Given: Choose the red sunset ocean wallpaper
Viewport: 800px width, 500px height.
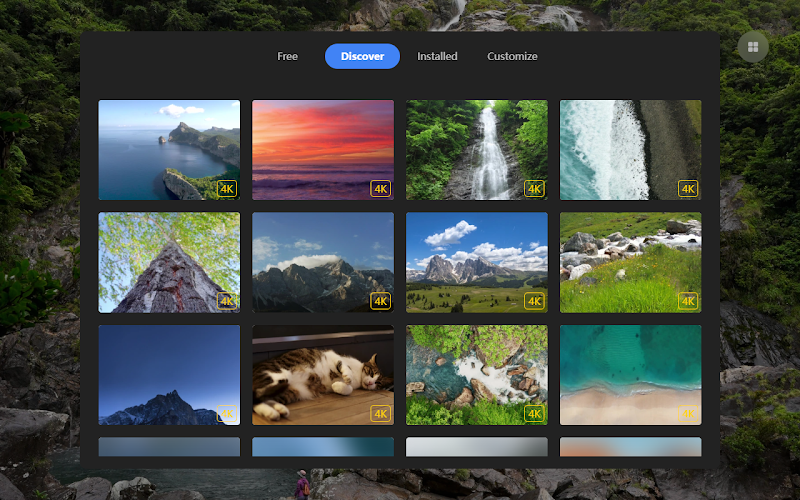Looking at the screenshot, I should (x=323, y=150).
